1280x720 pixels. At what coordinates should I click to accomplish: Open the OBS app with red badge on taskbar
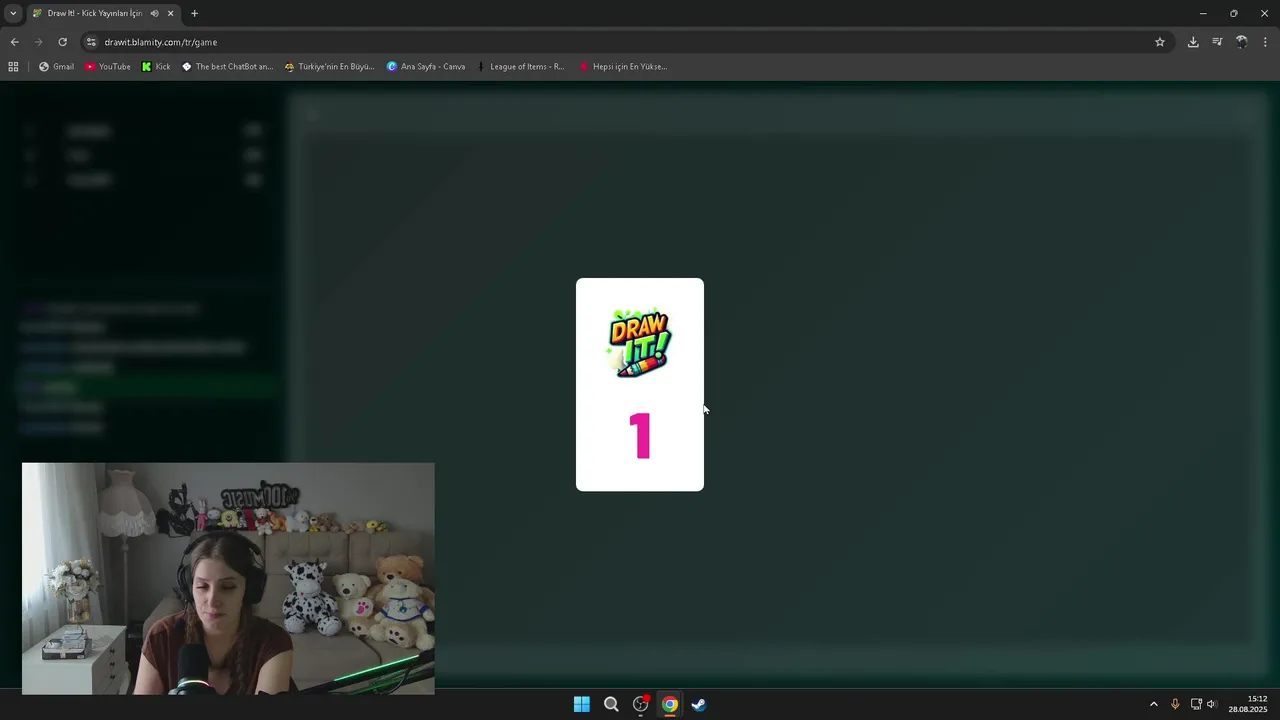click(641, 704)
